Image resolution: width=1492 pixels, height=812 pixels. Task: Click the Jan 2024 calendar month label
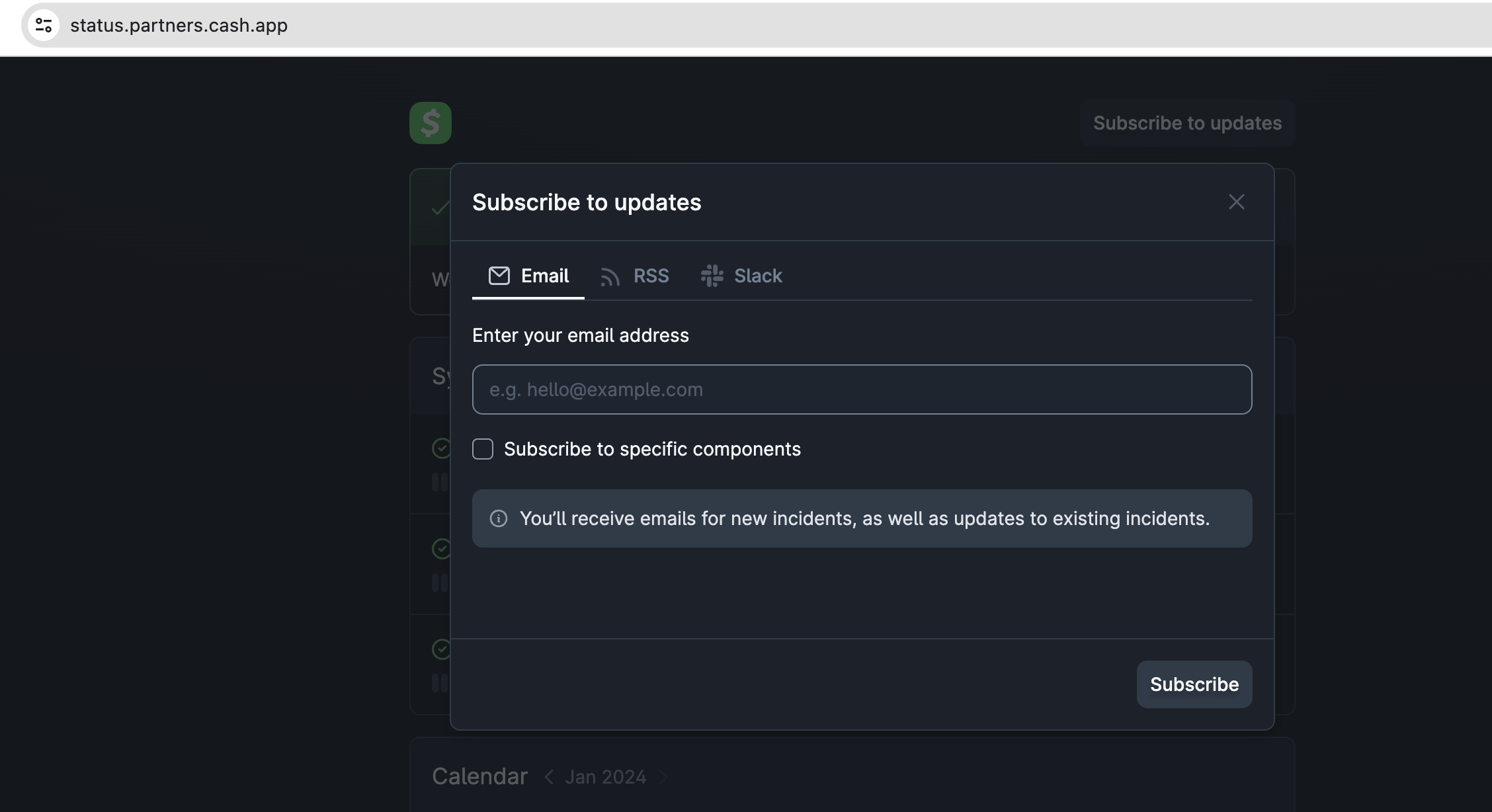605,777
